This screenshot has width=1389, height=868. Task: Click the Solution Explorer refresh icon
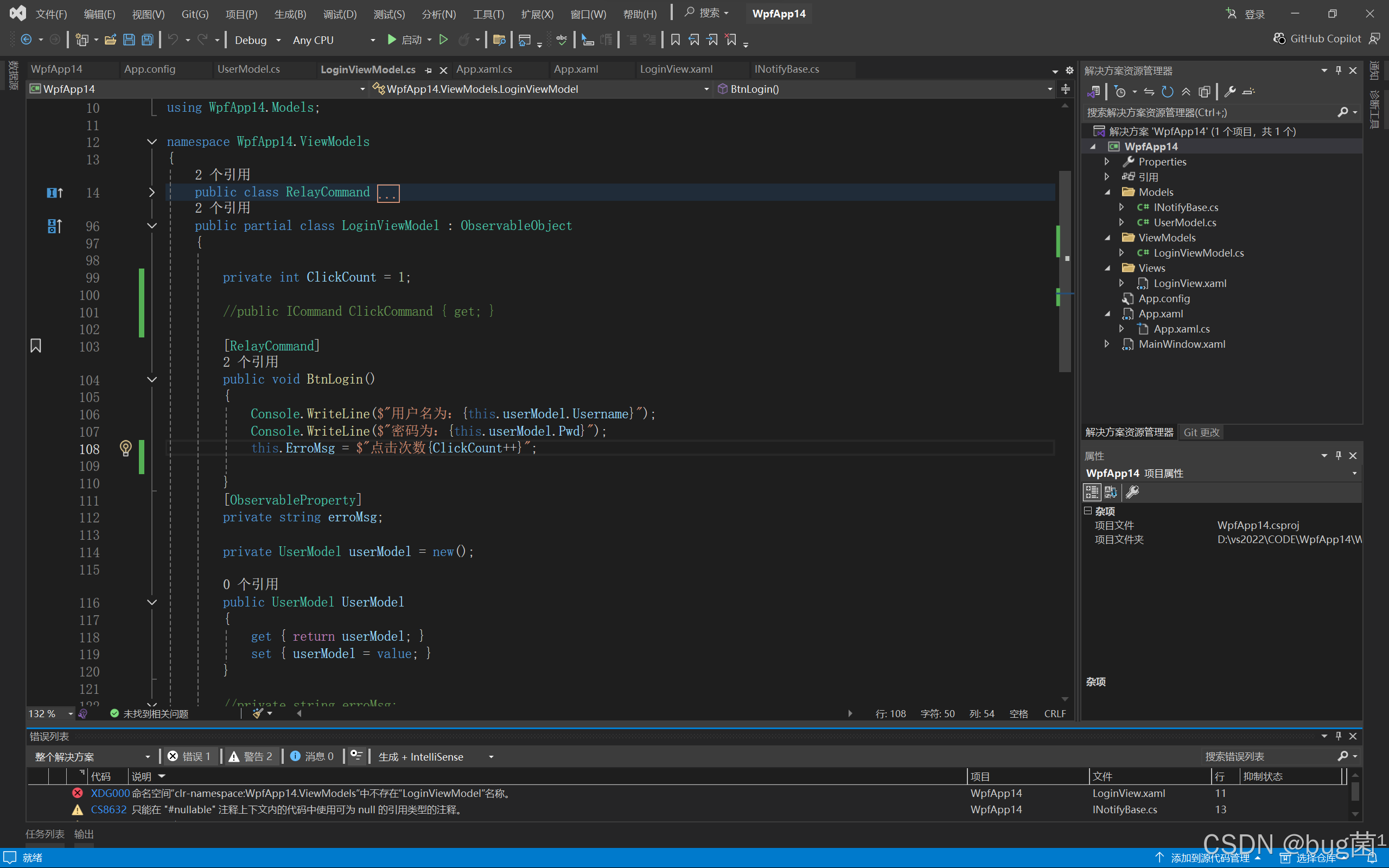click(x=1168, y=91)
